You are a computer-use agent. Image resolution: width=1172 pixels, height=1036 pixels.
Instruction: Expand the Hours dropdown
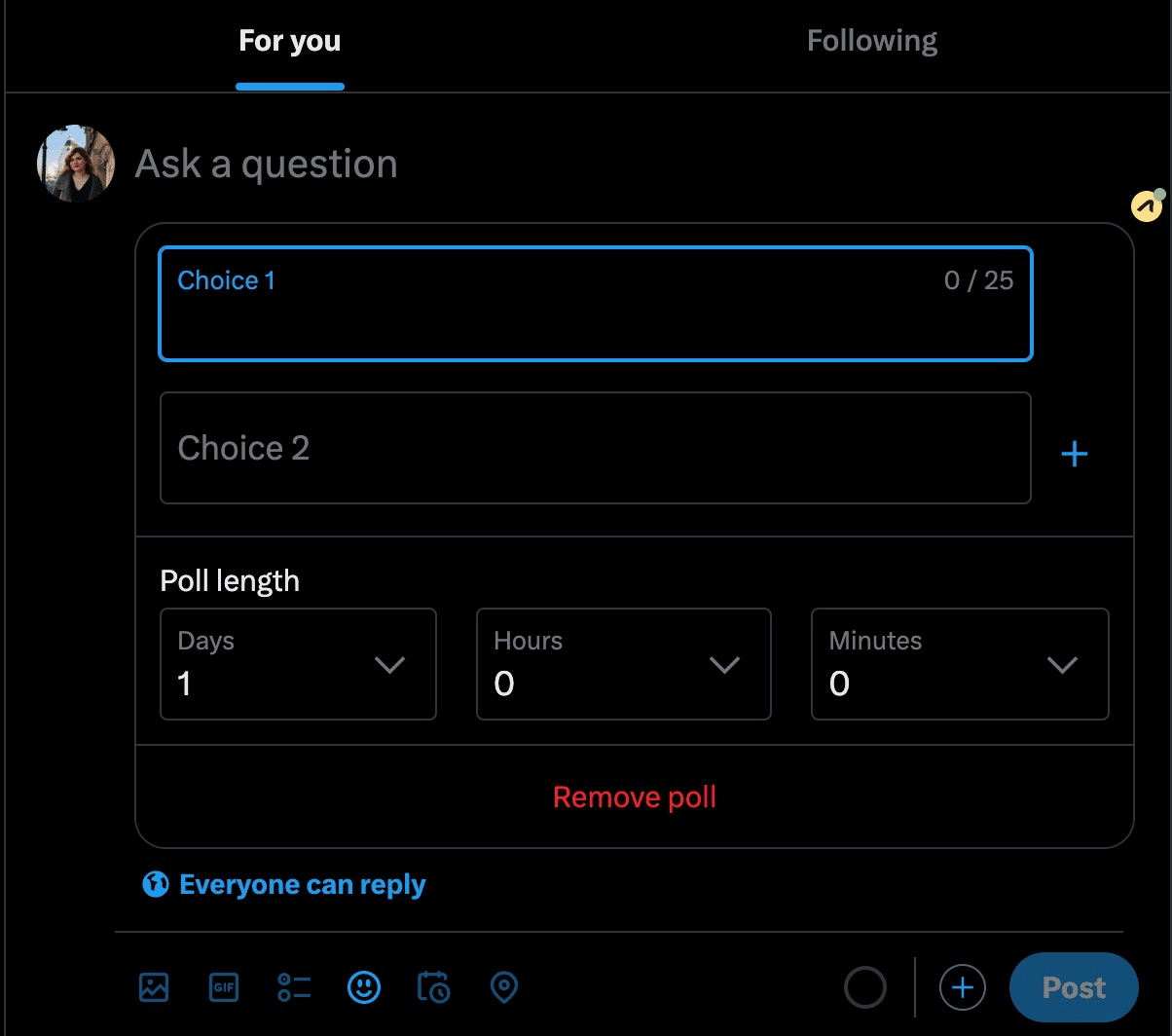(623, 664)
